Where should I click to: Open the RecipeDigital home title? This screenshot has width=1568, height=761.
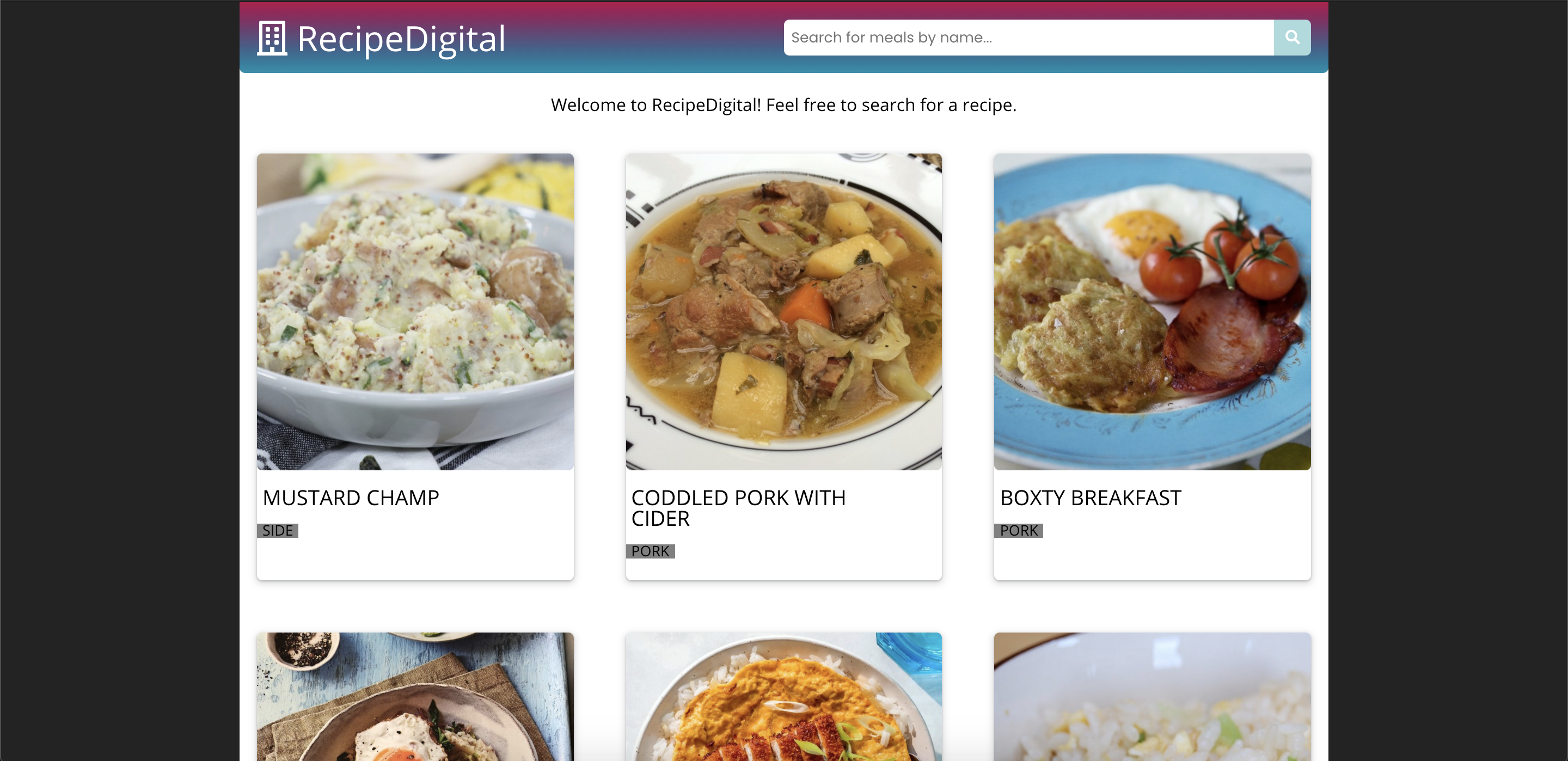401,38
